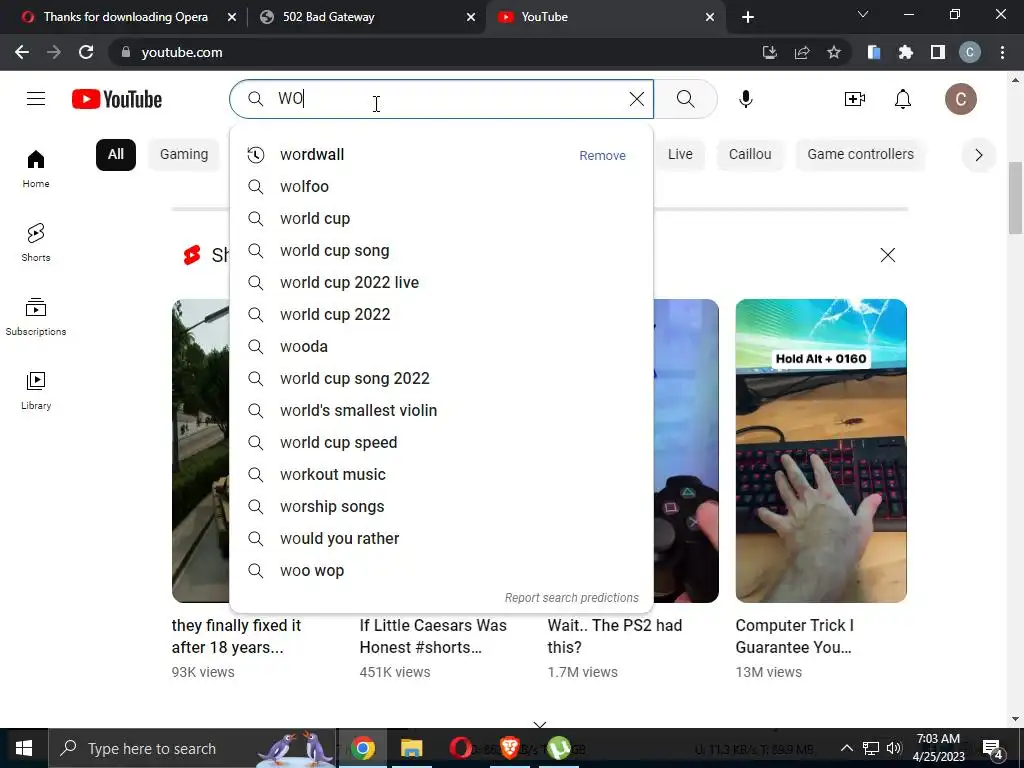This screenshot has height=768, width=1024.
Task: Close the 502 Bad Gateway tab
Action: 471,17
